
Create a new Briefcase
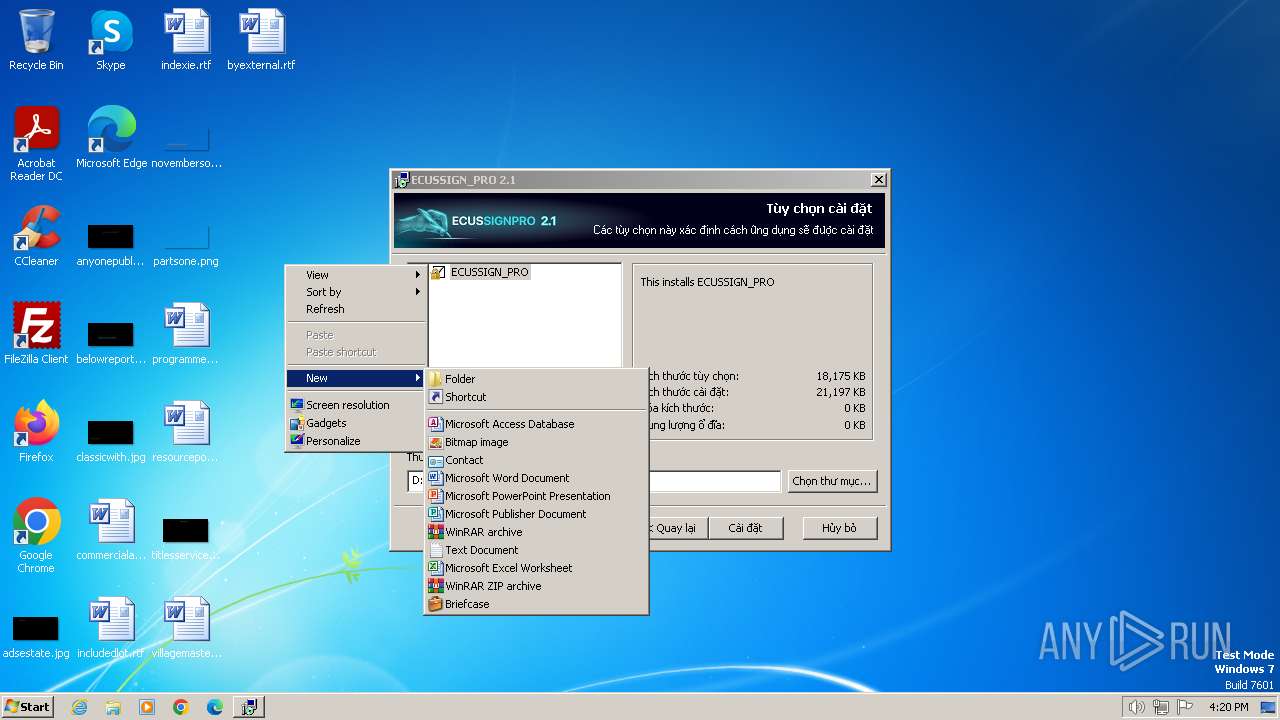pyautogui.click(x=536, y=604)
